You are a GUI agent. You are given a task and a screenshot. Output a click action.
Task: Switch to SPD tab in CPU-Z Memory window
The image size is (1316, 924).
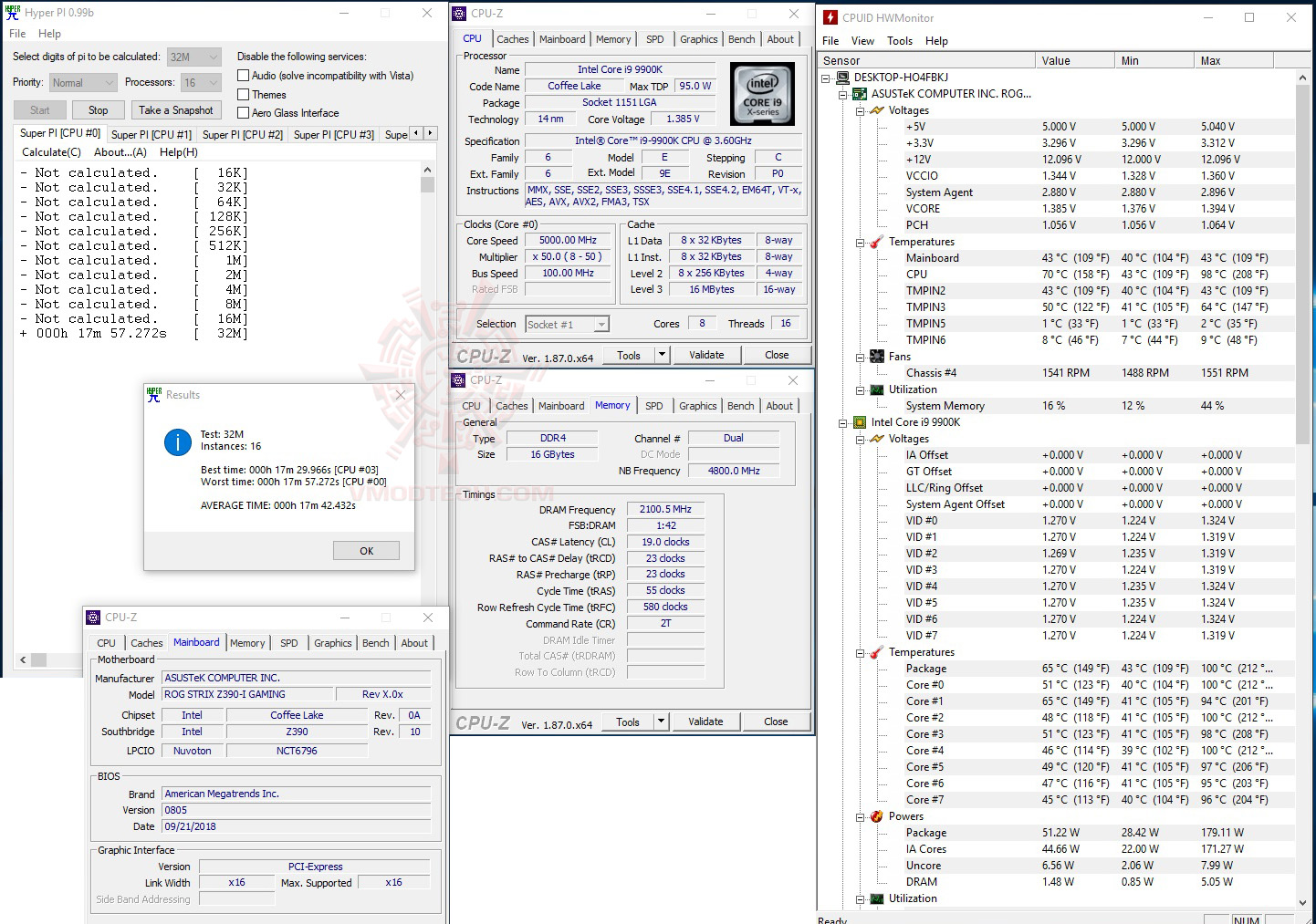654,406
